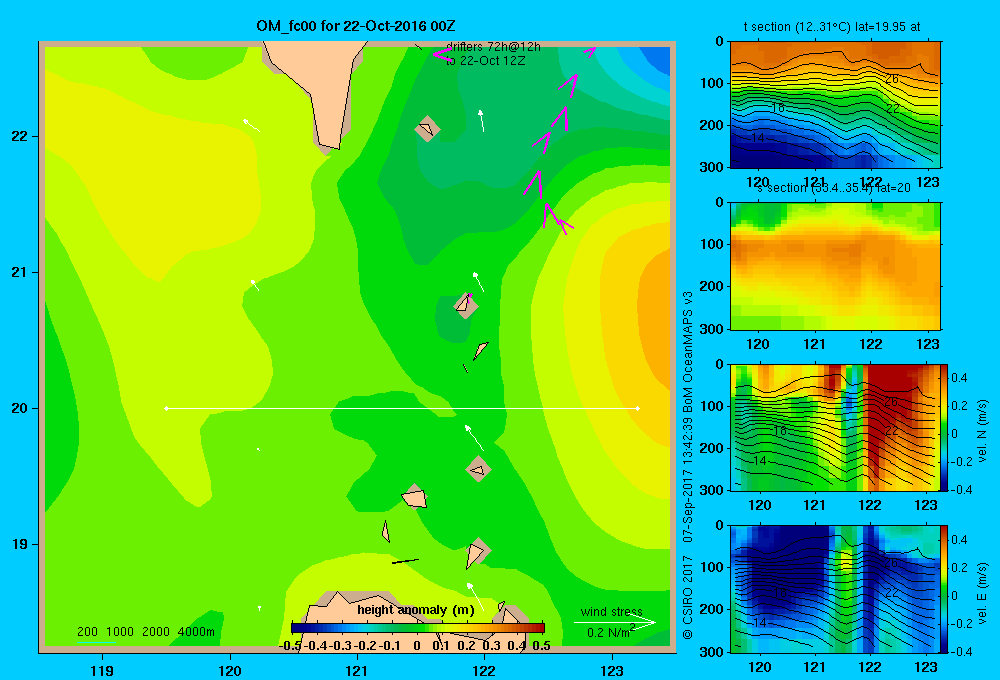Click the island with magenta marker near 20.8N
This screenshot has width=1000, height=680.
[x=466, y=306]
